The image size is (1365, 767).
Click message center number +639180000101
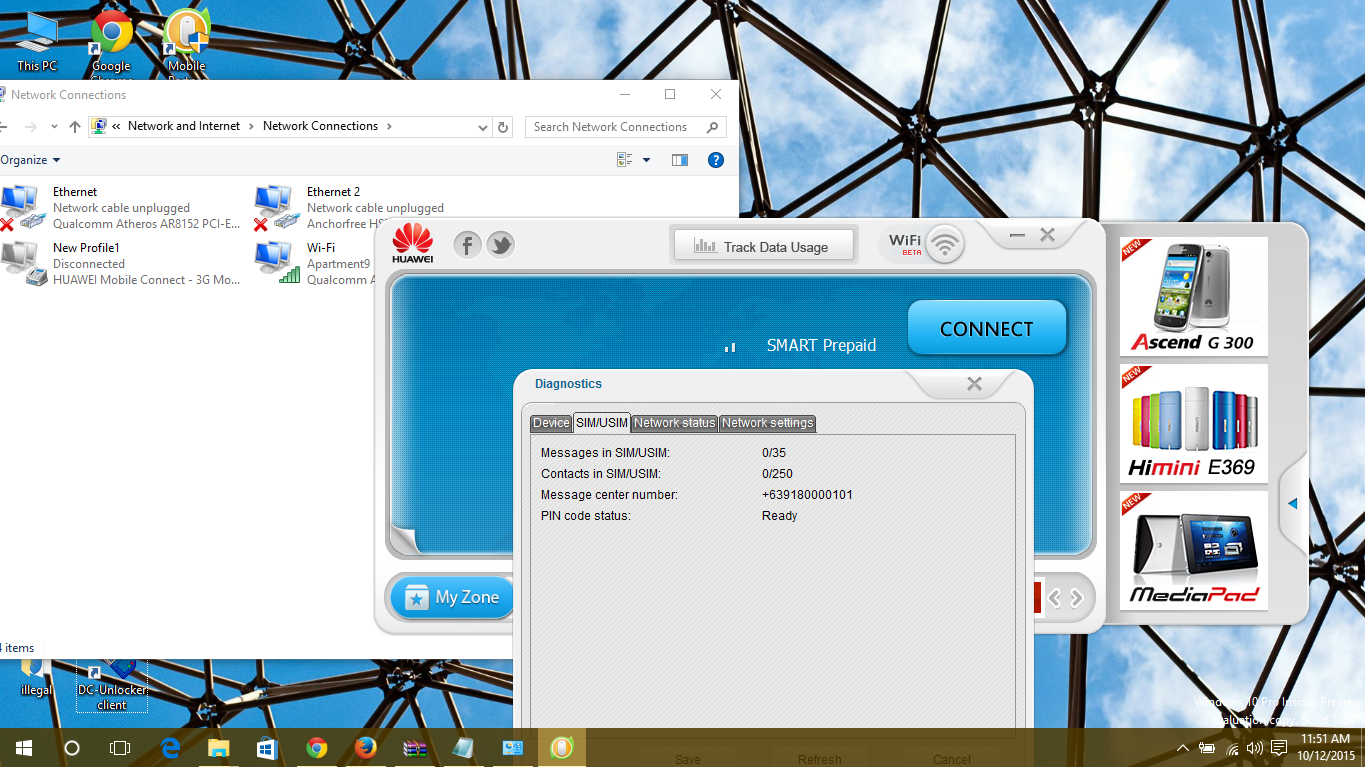click(x=807, y=495)
